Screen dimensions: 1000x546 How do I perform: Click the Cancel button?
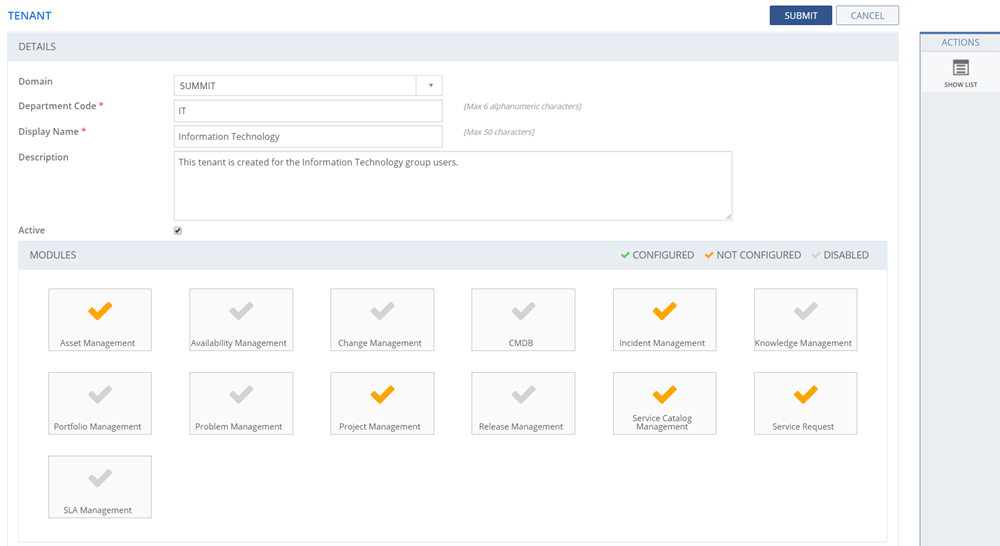pos(867,15)
